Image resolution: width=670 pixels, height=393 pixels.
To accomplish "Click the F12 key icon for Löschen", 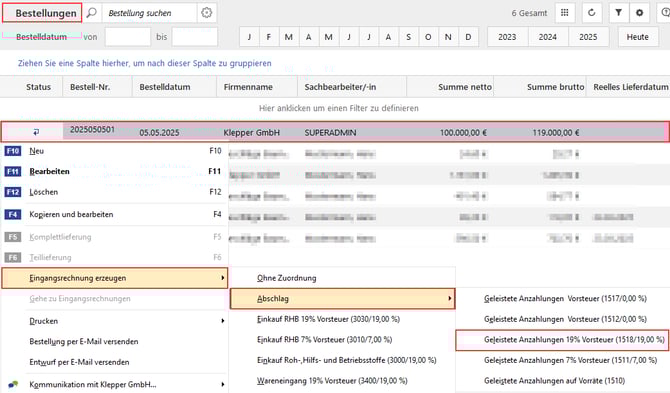I will click(13, 192).
